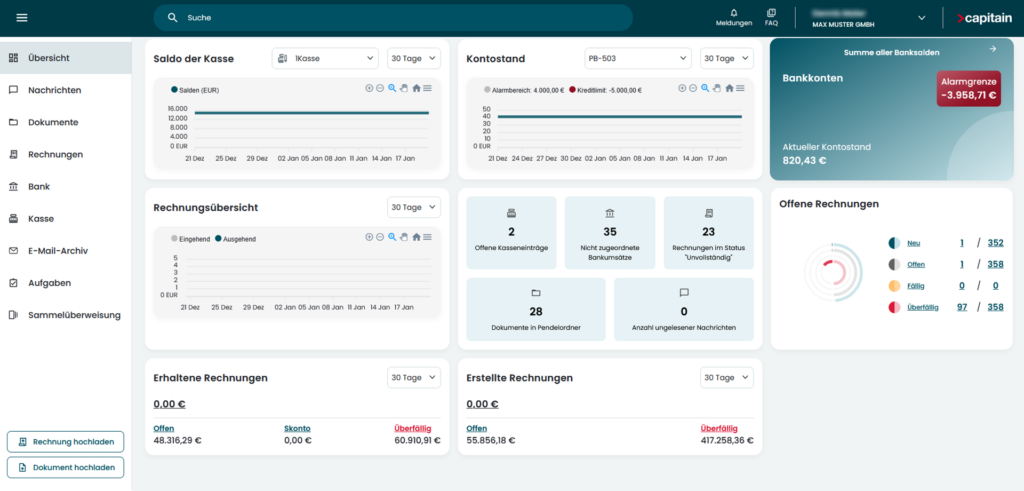
Task: Select pan hand tool on Kontostand chart
Action: 716,89
